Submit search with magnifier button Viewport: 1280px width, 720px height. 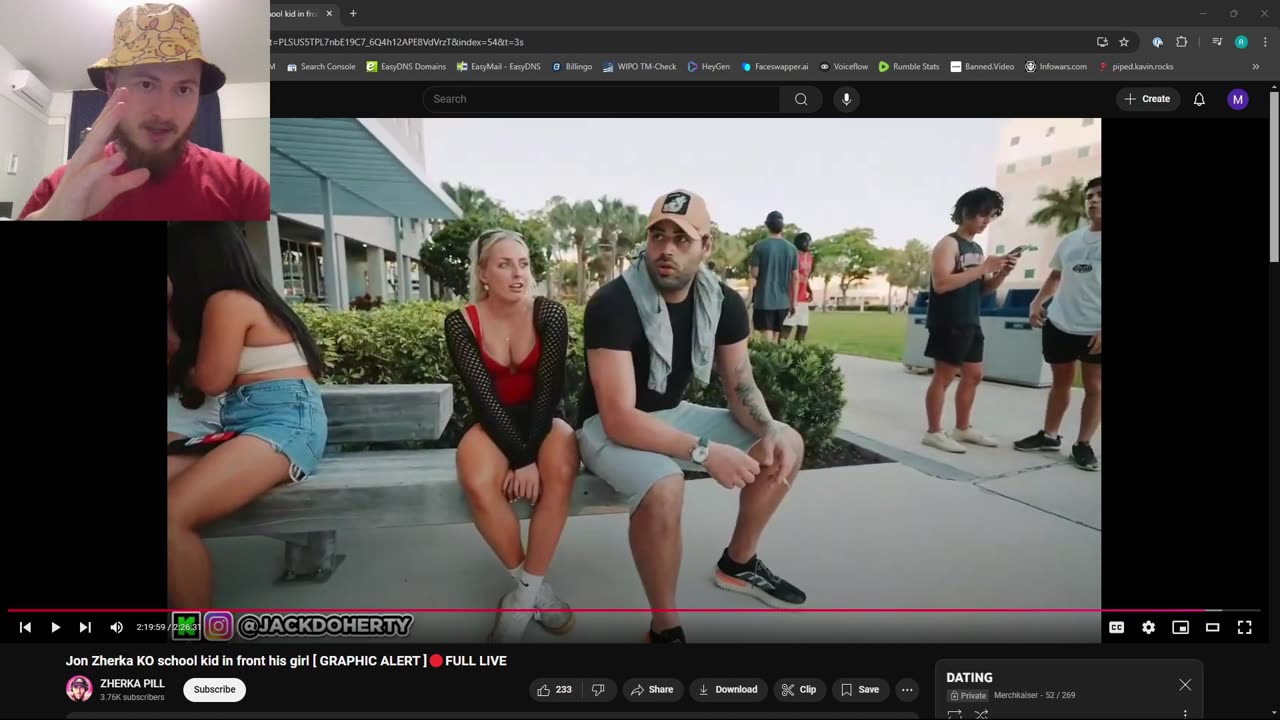click(x=801, y=99)
